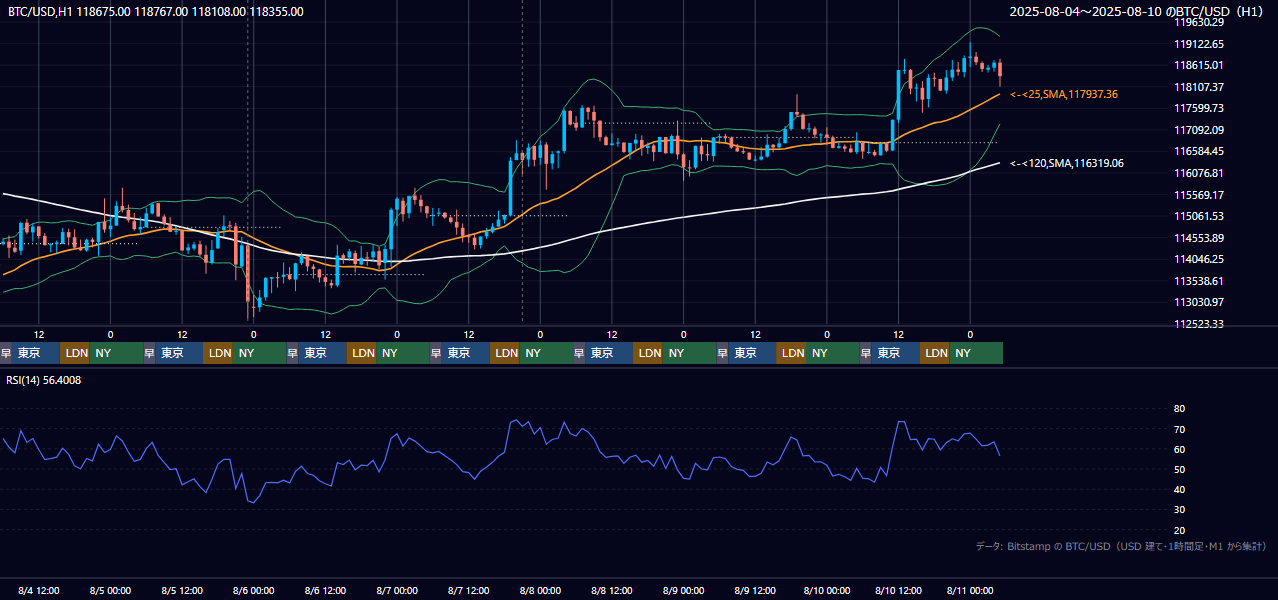
Task: Click the 8/6 00:00 date label
Action: [254, 591]
